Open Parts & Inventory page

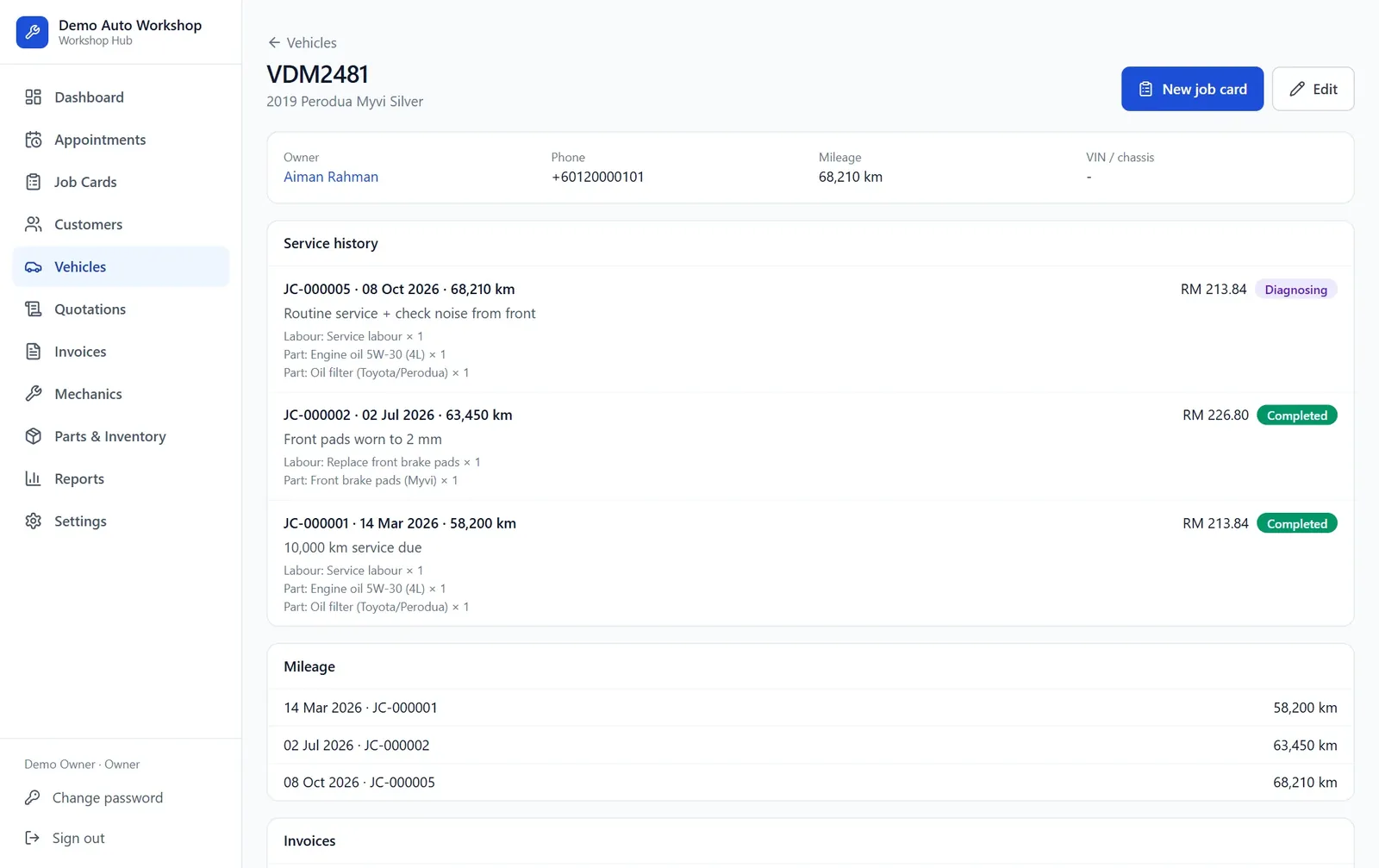pyautogui.click(x=121, y=436)
